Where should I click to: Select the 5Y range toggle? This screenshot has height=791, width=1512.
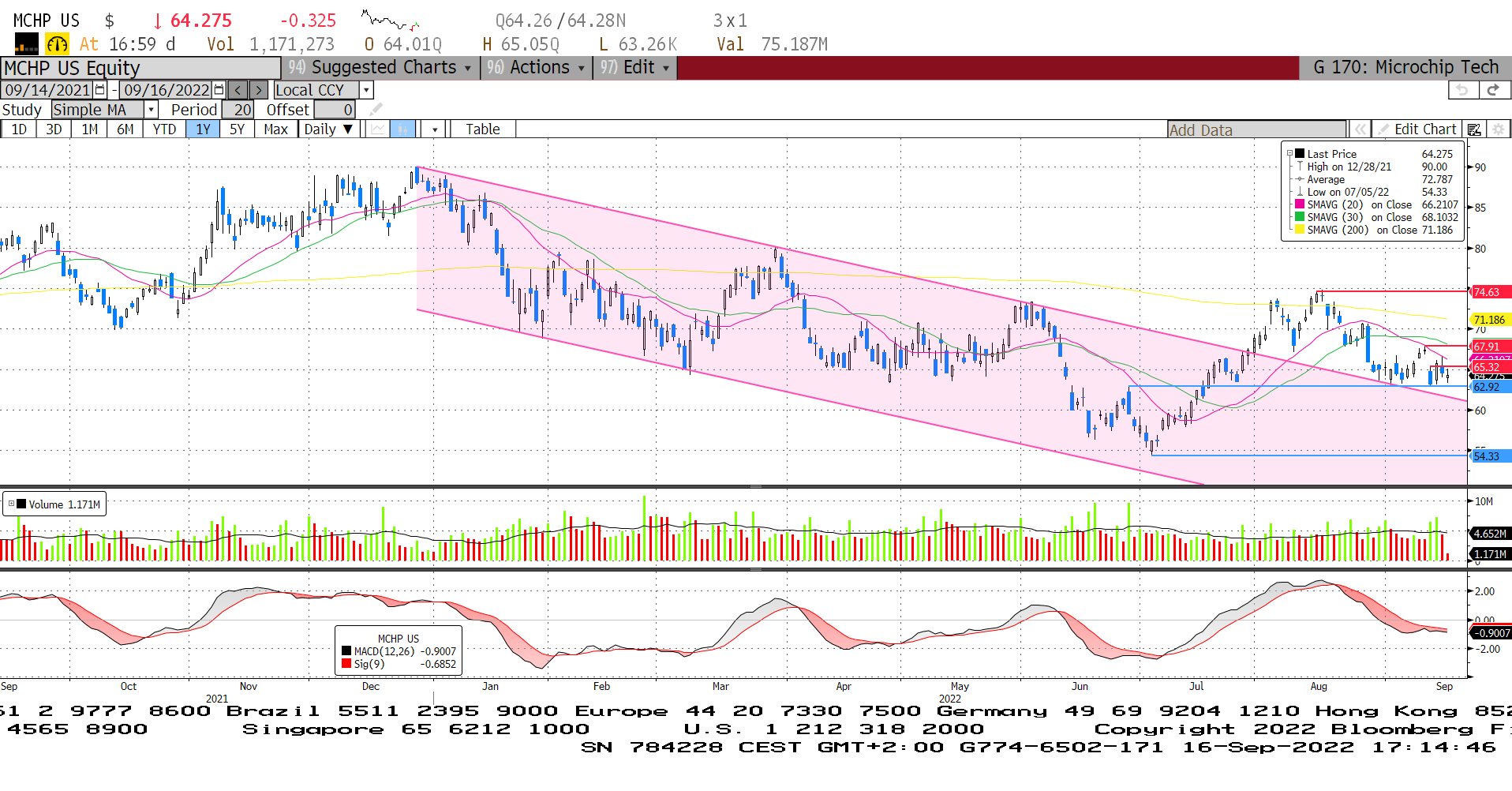tap(237, 129)
